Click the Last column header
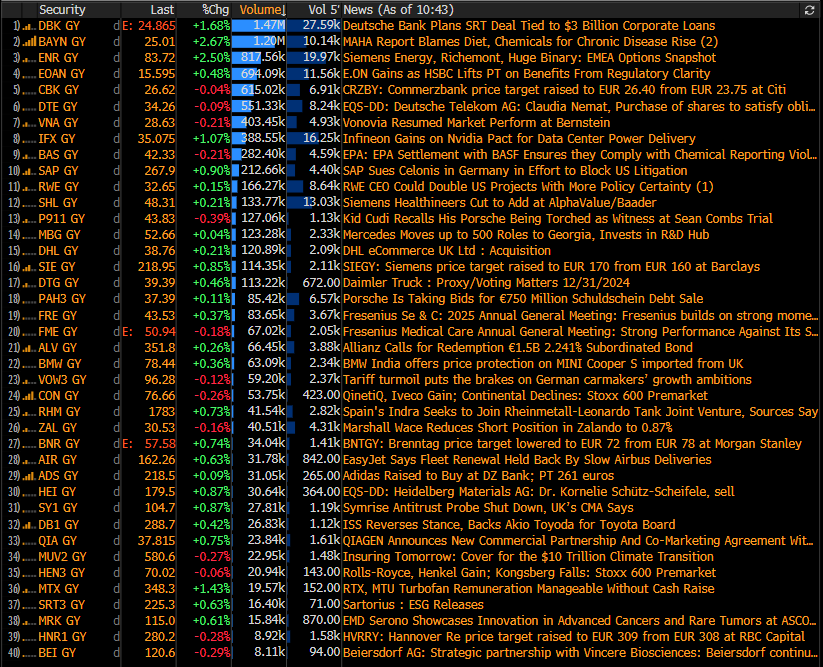The image size is (823, 667). tap(162, 10)
